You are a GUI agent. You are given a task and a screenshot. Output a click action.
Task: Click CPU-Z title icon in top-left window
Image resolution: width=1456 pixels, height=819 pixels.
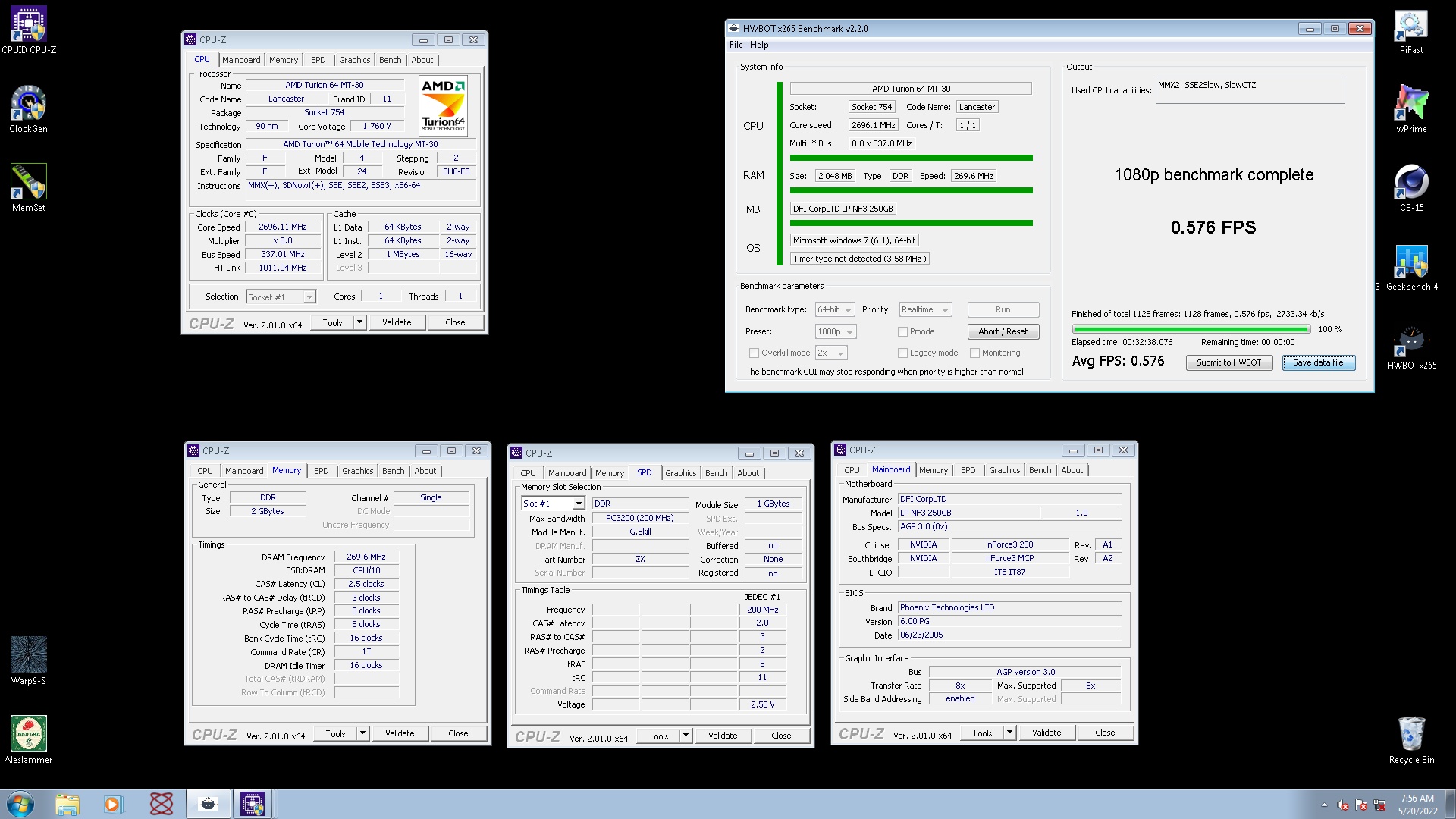[191, 39]
